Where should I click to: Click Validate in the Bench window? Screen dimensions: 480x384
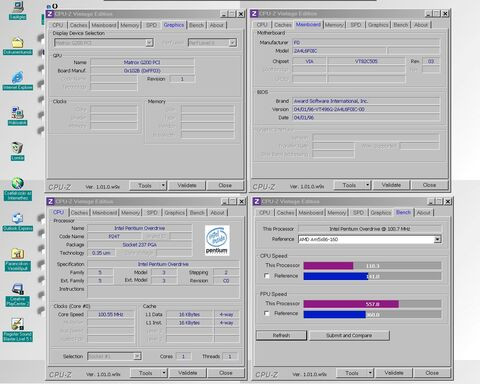coord(394,373)
